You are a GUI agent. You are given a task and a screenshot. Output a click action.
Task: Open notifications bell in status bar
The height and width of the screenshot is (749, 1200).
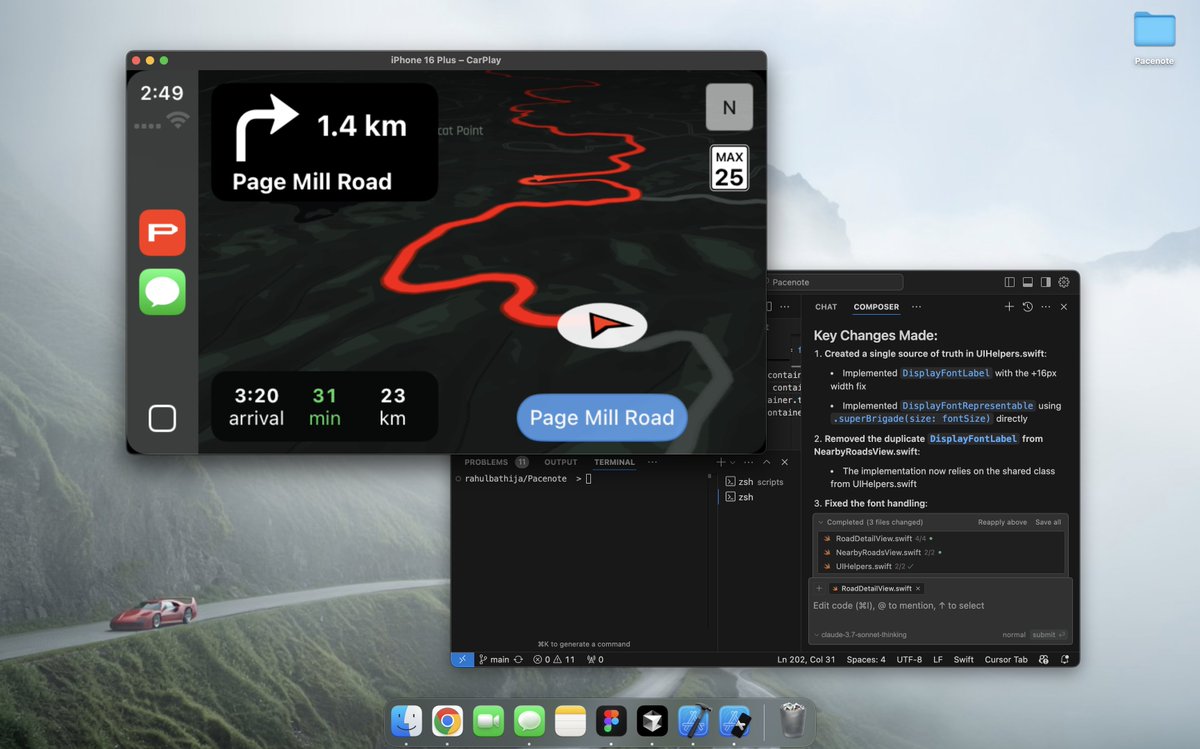[1065, 659]
